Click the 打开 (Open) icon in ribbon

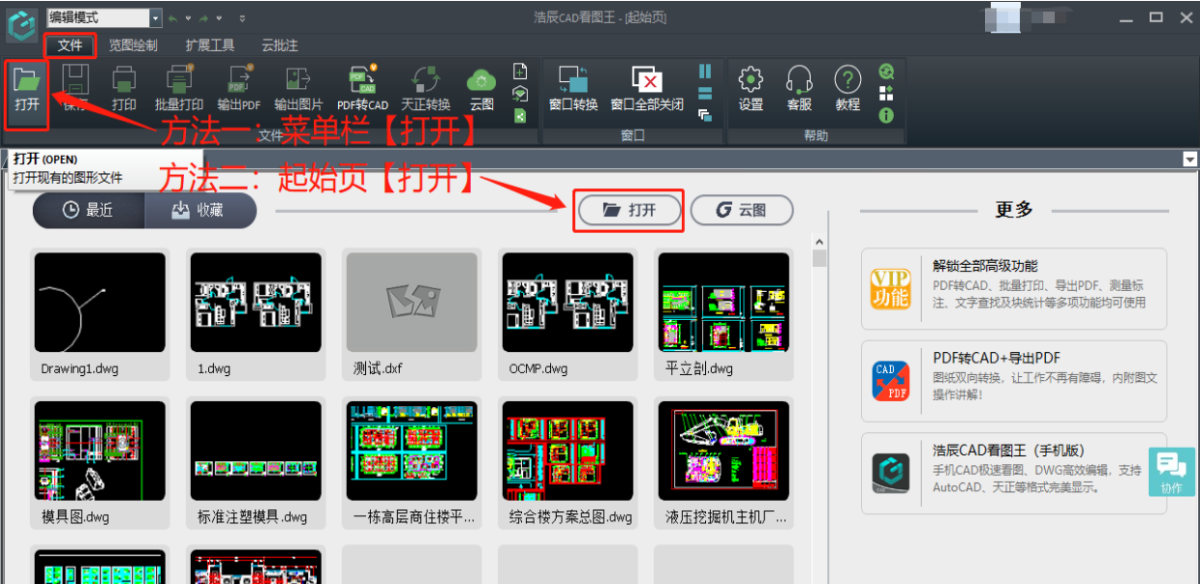click(27, 88)
